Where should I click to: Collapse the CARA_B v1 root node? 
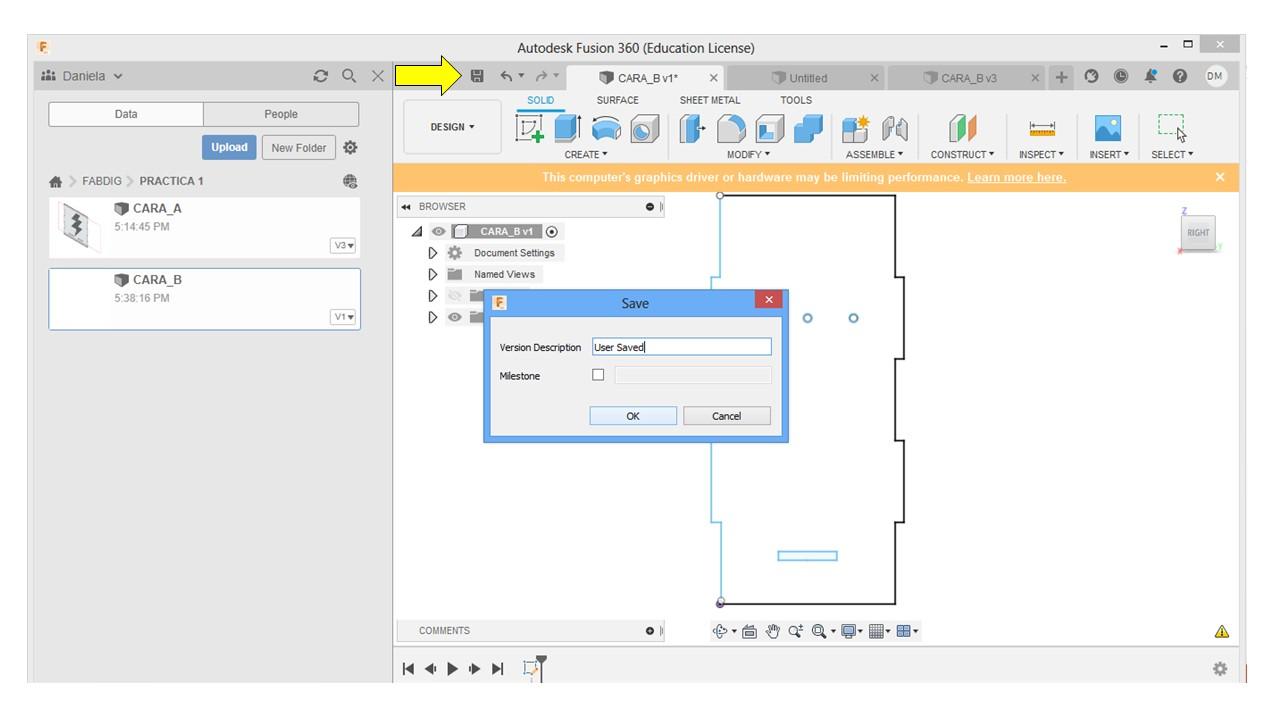pos(418,231)
